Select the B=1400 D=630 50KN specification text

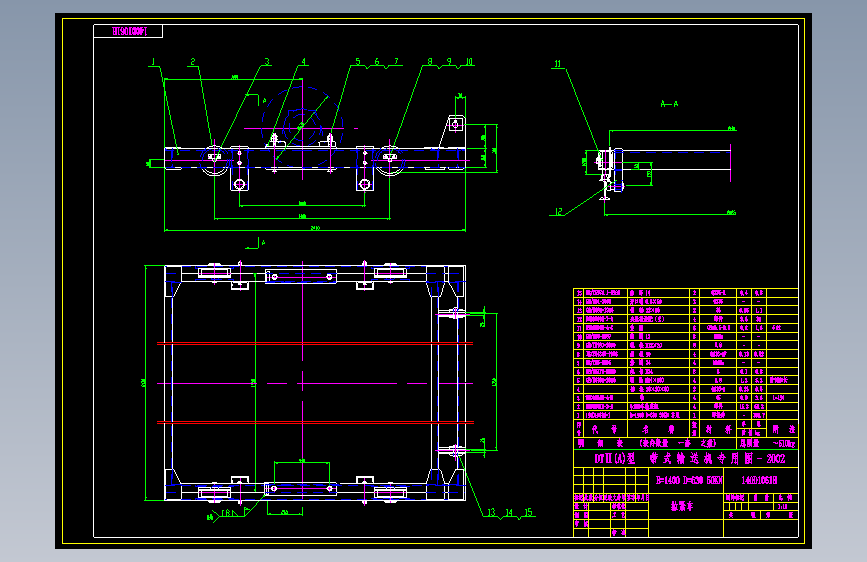coord(688,480)
